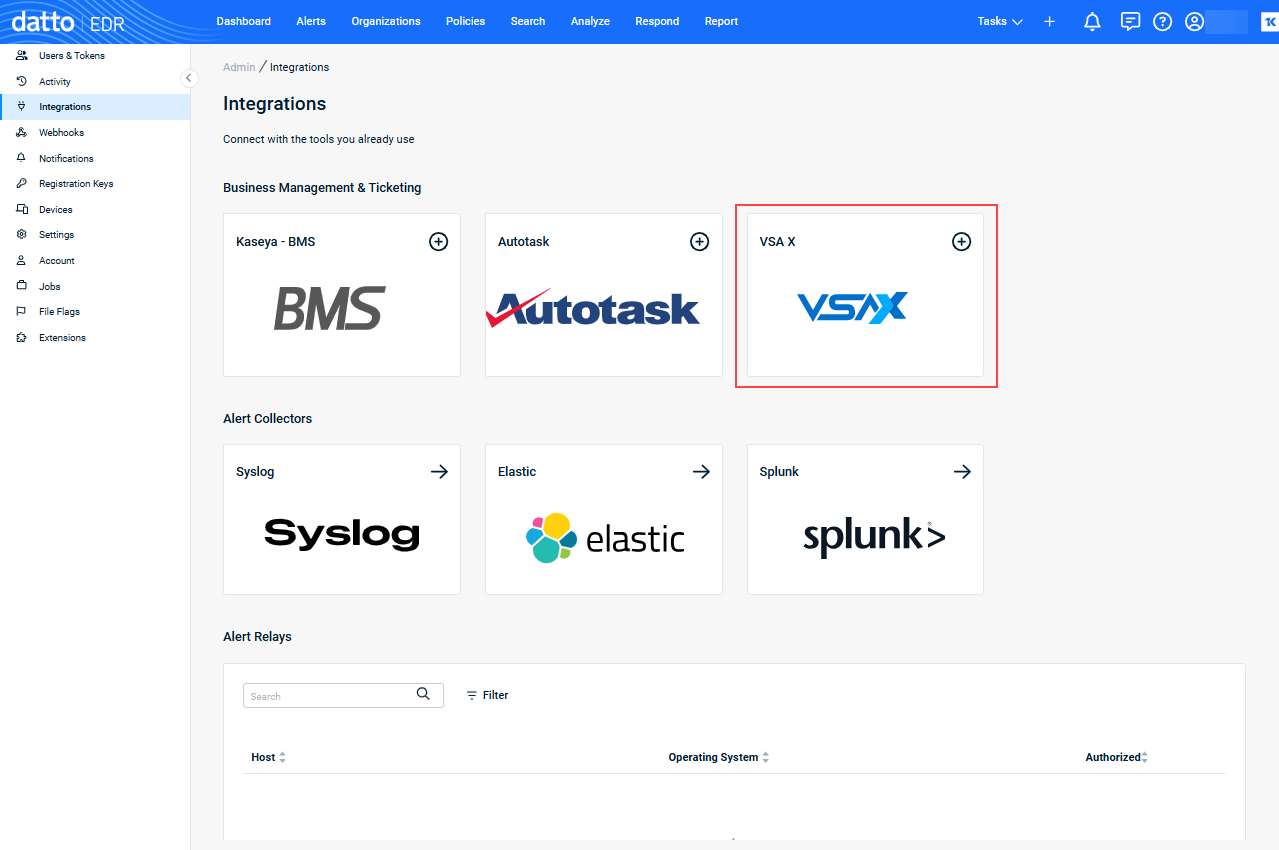This screenshot has width=1279, height=850.
Task: Open the Splunk collector arrow
Action: coord(962,472)
